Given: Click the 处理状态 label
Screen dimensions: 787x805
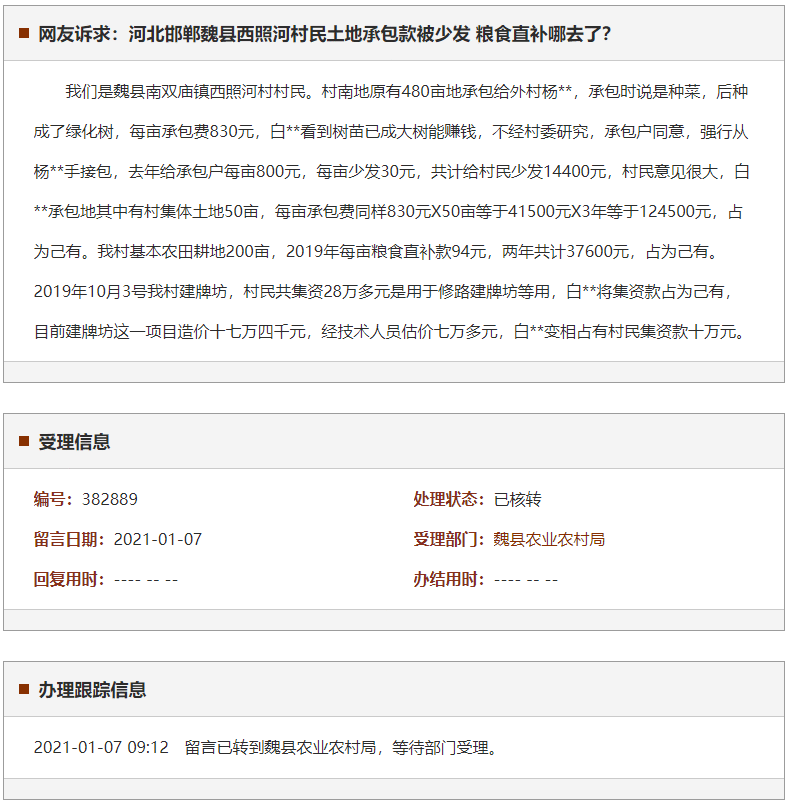Looking at the screenshot, I should pos(449,499).
